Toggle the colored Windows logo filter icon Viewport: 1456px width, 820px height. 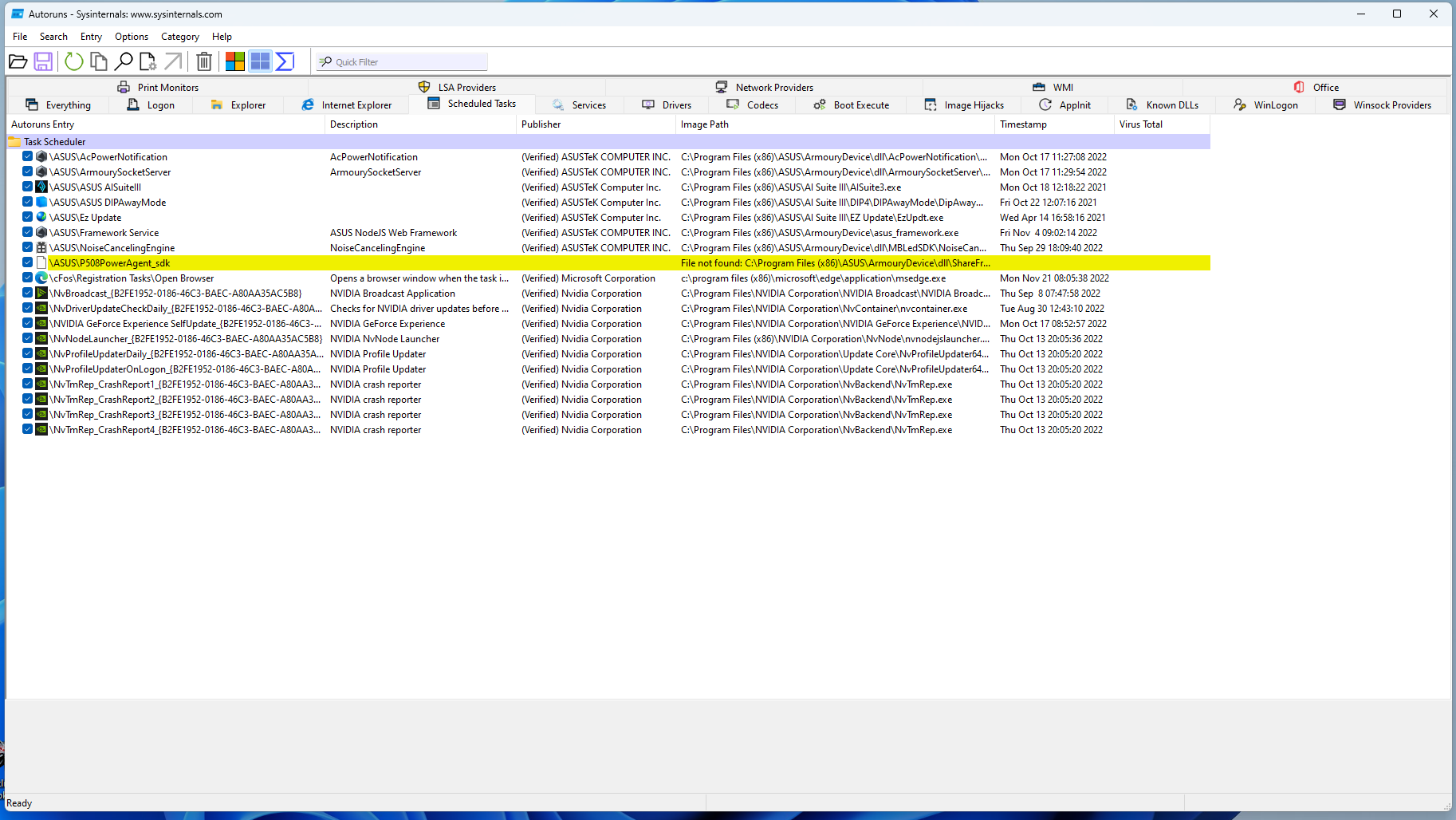235,61
